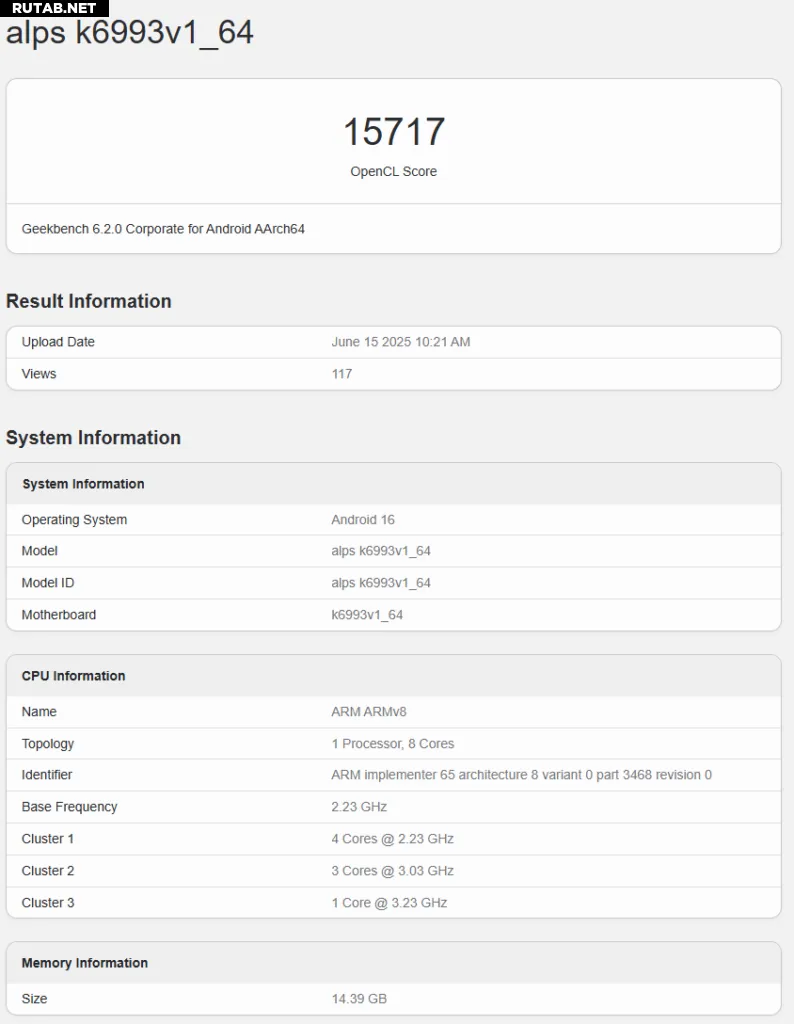Click the Motherboard value k6993v1_64
794x1024 pixels.
pos(367,615)
